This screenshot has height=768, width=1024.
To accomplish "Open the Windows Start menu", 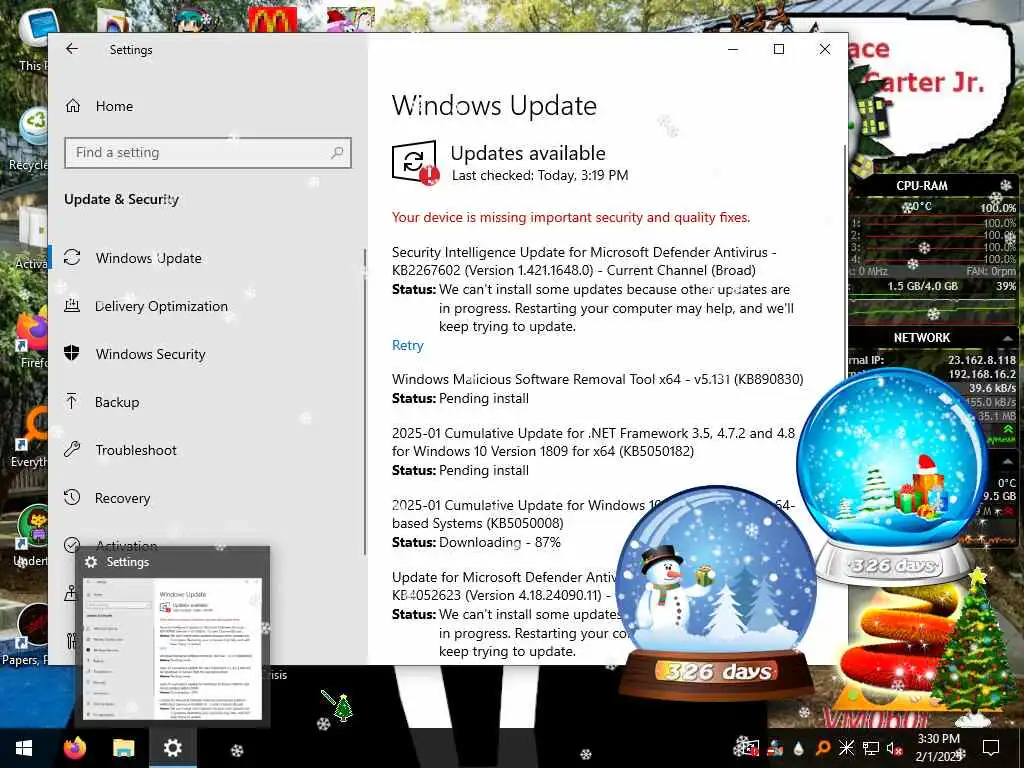I will 24,748.
